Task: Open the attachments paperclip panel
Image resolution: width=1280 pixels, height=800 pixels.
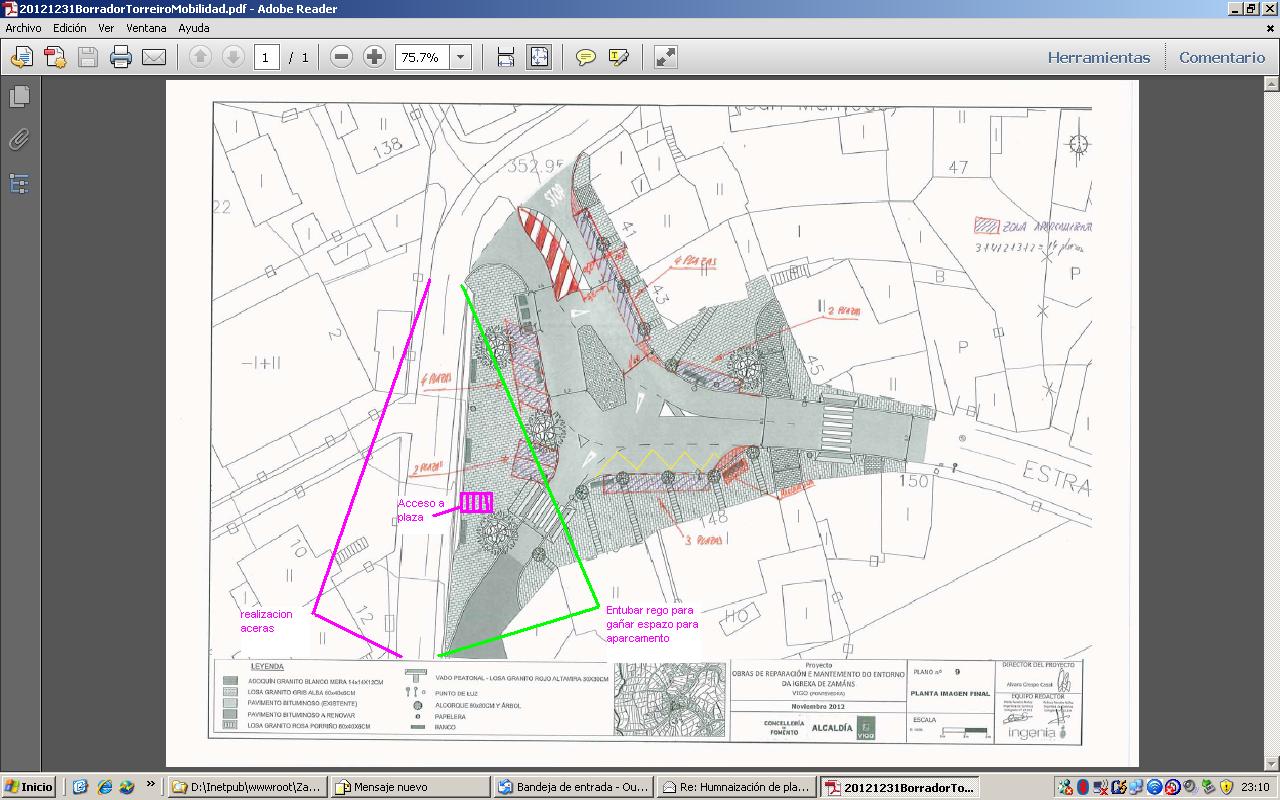Action: [19, 140]
